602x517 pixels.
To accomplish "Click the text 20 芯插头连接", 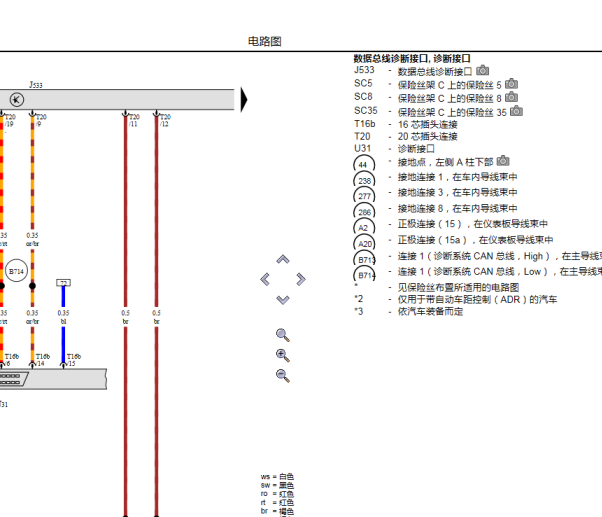I will click(428, 137).
